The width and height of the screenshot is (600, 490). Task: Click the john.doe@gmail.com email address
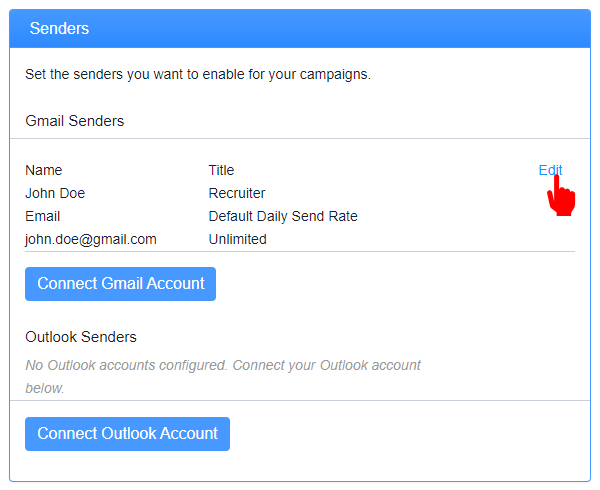[91, 239]
